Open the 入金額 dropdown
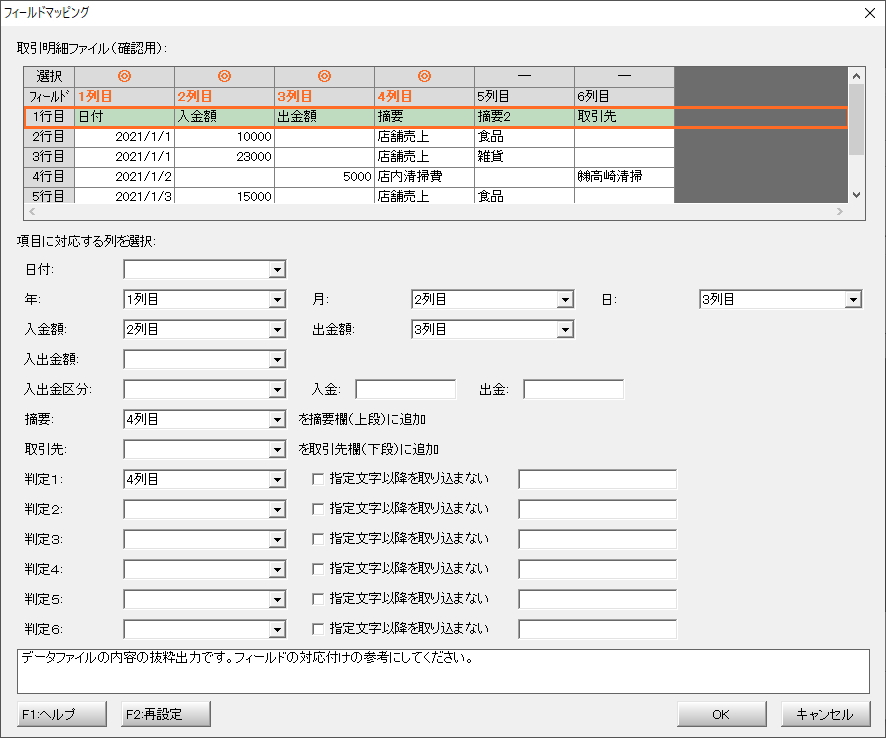This screenshot has width=886, height=738. pos(277,329)
